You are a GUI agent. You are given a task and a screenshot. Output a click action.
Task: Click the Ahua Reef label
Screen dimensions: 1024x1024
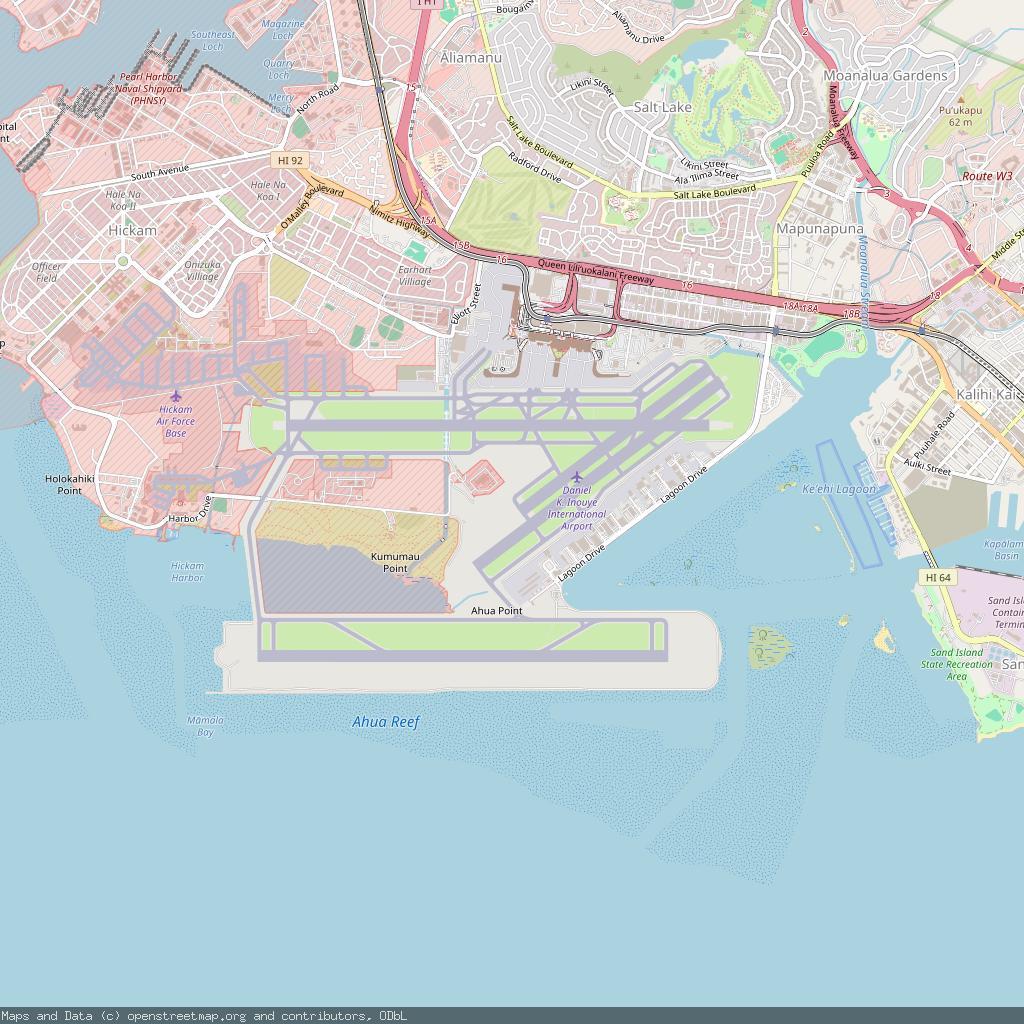(x=386, y=722)
